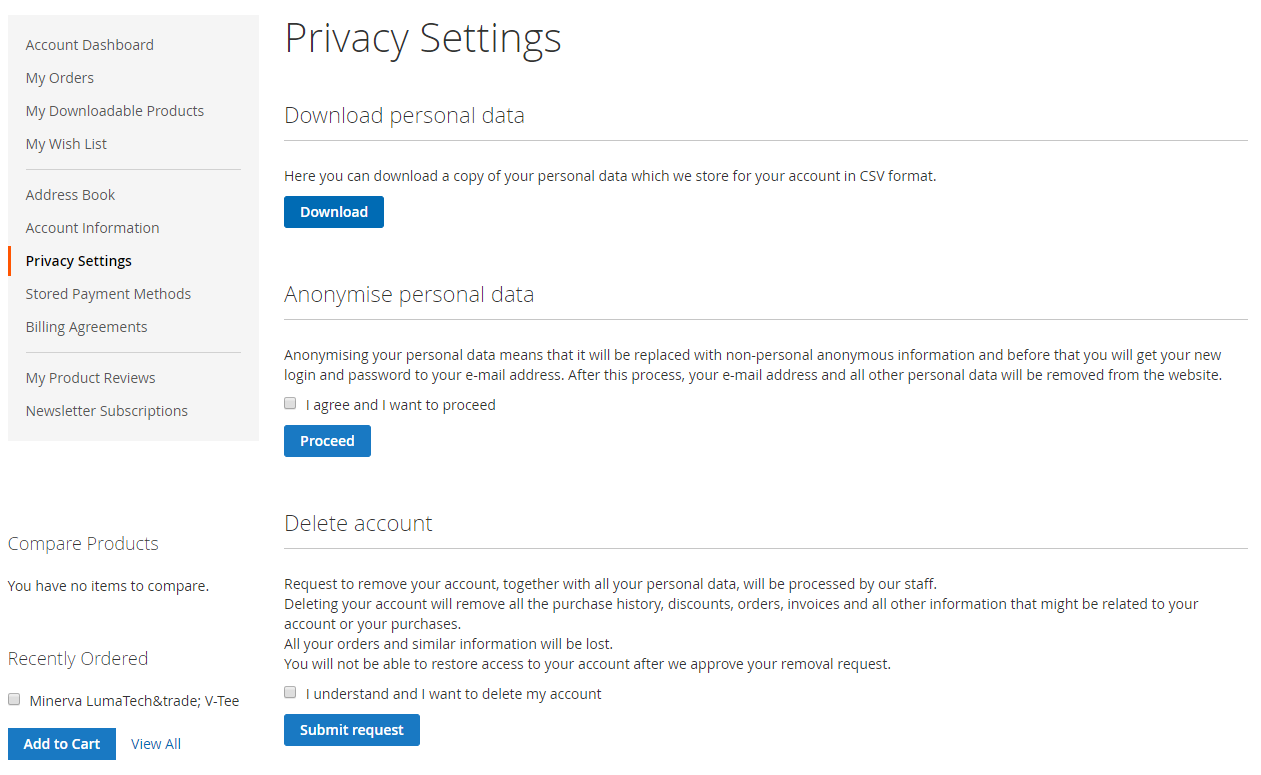Check the 'I agree and I want to proceed' checkbox
Viewport: 1261px width, 775px height.
pos(290,404)
